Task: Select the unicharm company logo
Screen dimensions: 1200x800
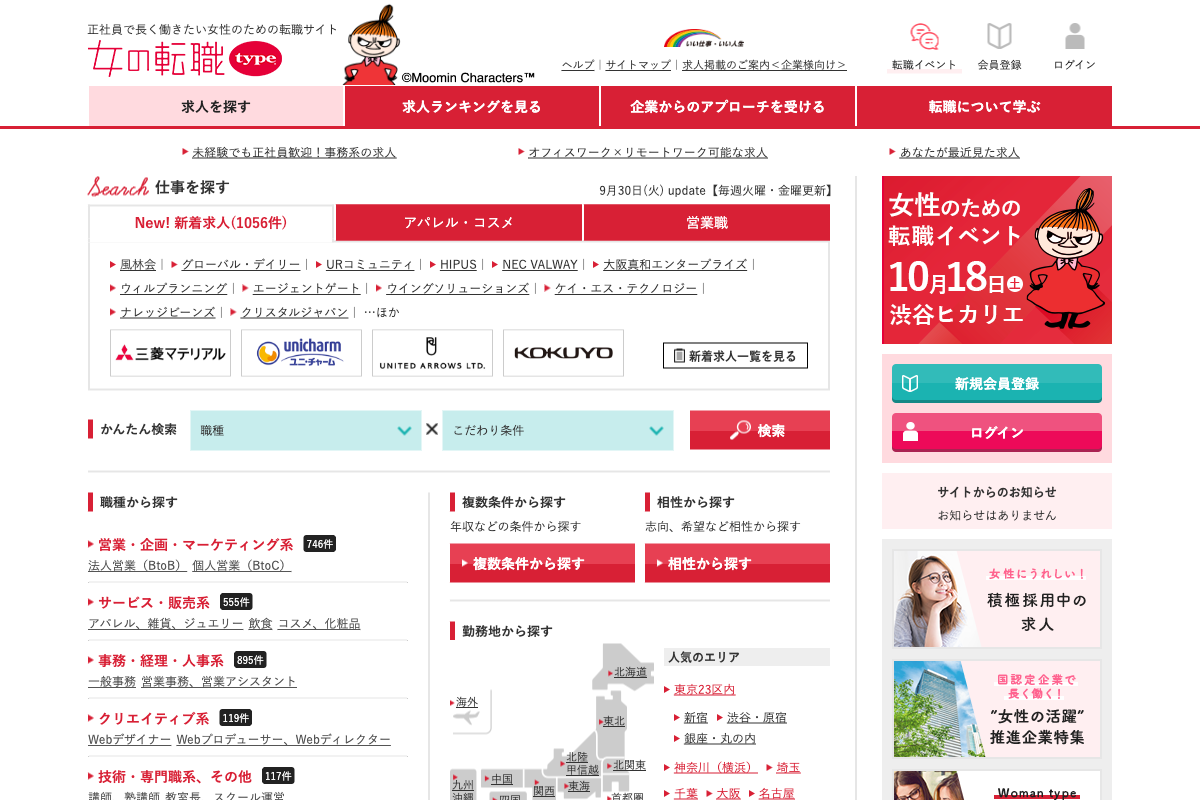Action: tap(301, 353)
